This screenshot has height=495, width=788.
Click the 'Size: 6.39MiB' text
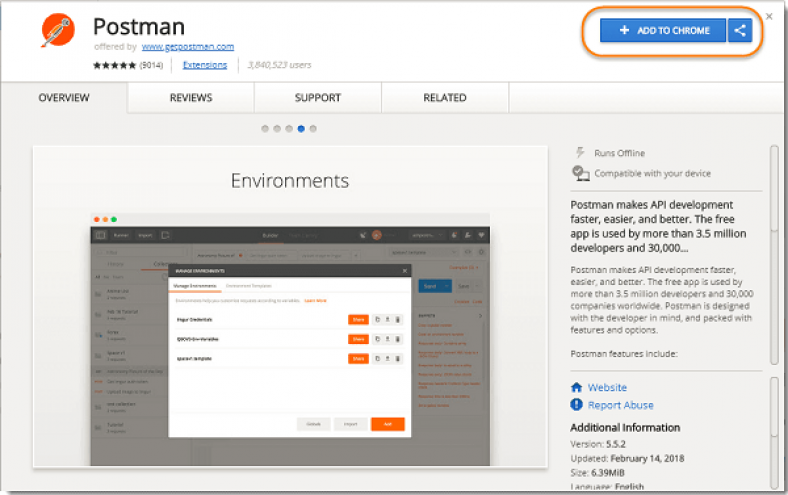point(598,473)
